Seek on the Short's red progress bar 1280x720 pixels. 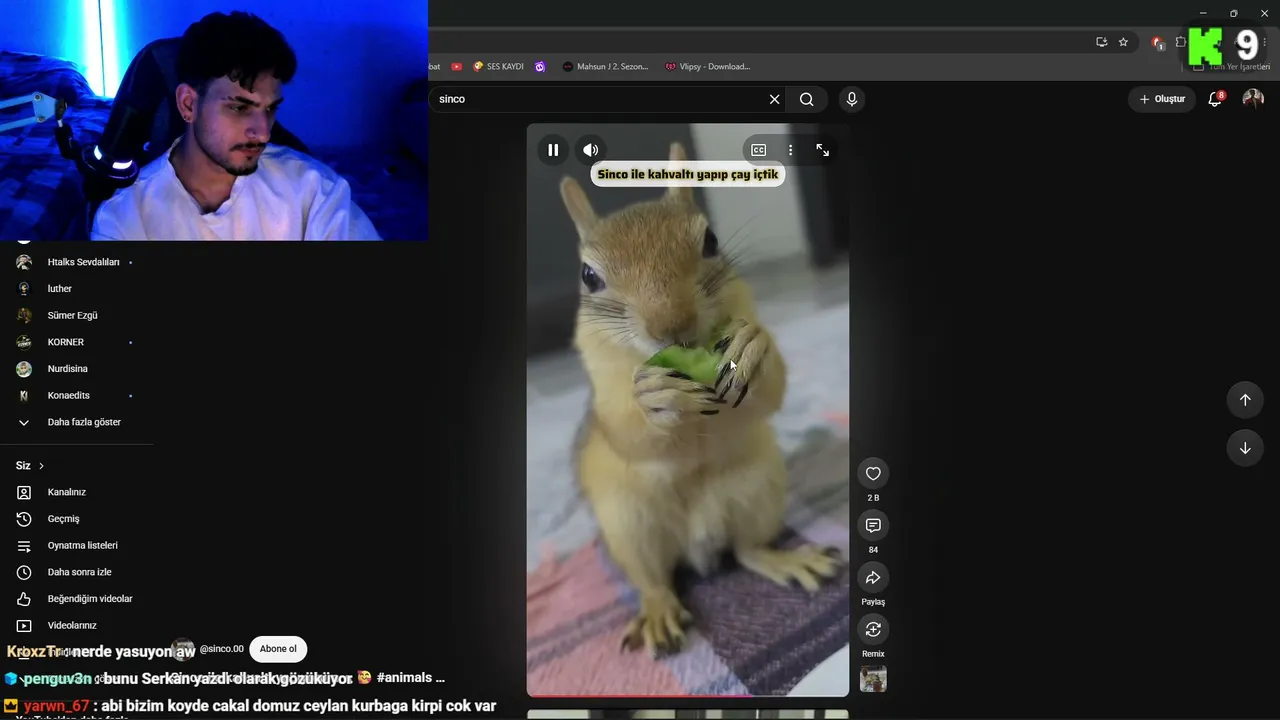tap(688, 695)
